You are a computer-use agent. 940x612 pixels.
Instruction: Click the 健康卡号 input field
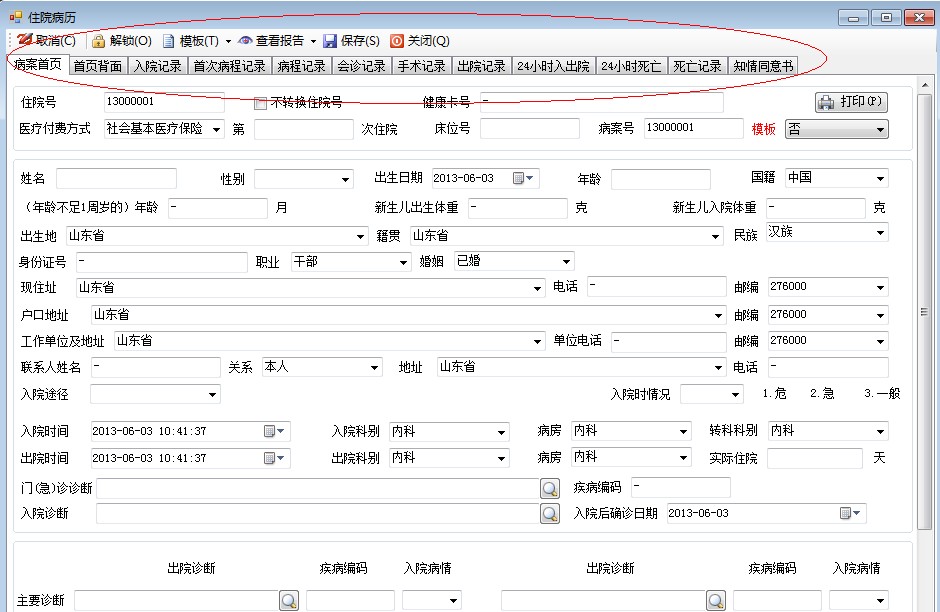[x=602, y=102]
